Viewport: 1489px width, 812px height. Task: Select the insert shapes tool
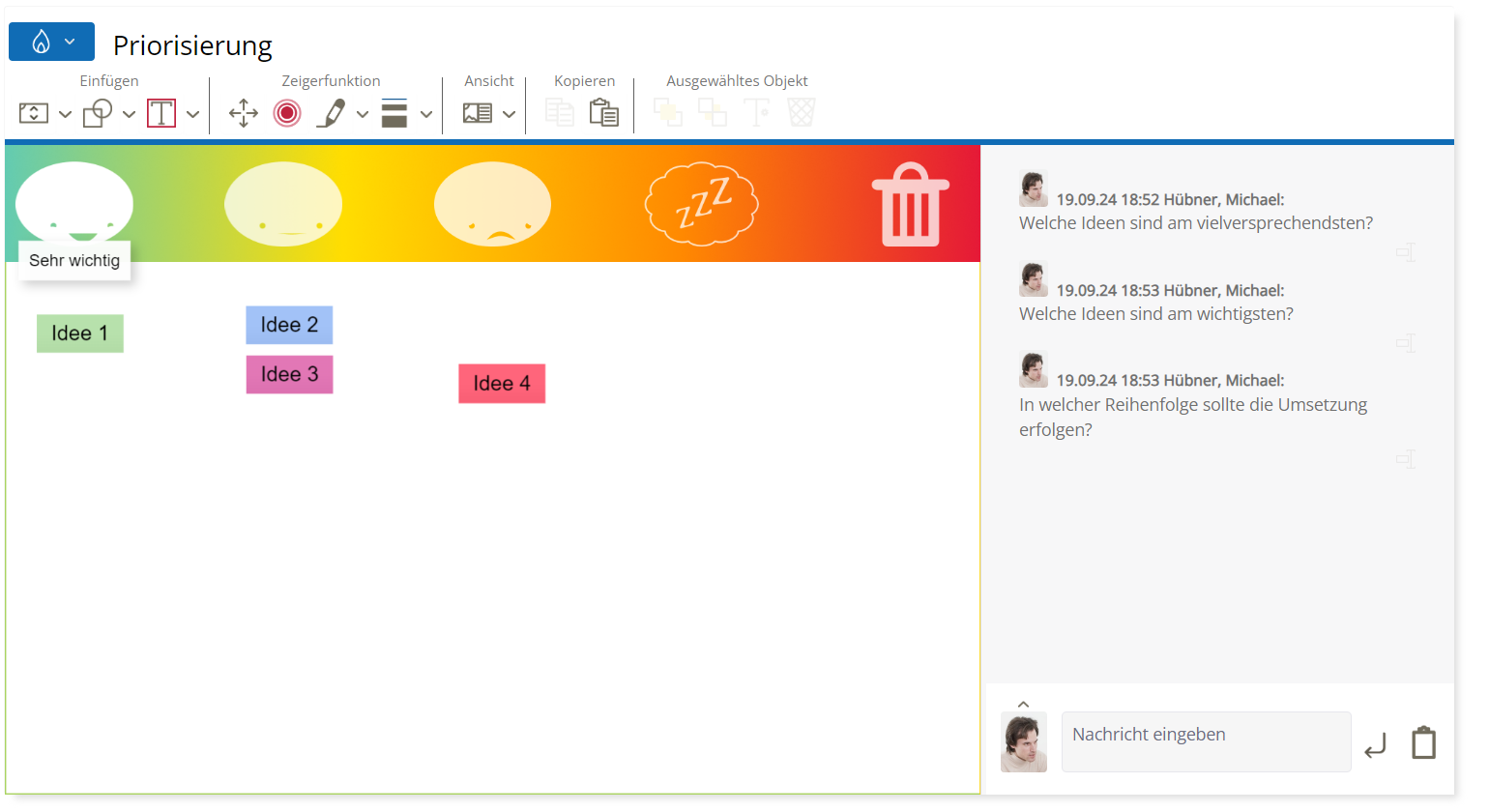point(98,113)
